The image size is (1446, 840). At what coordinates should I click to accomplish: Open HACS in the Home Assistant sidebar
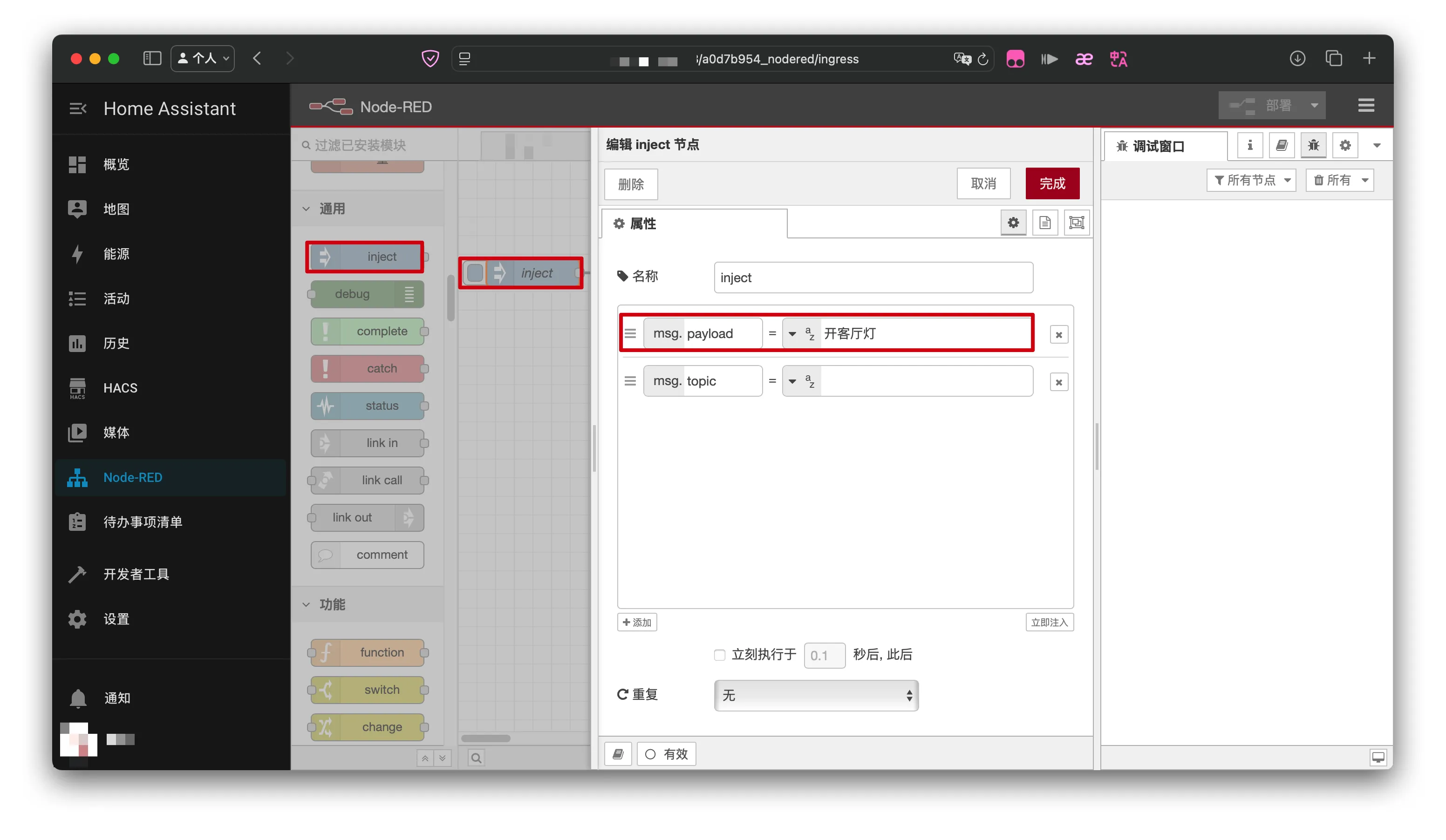(120, 388)
